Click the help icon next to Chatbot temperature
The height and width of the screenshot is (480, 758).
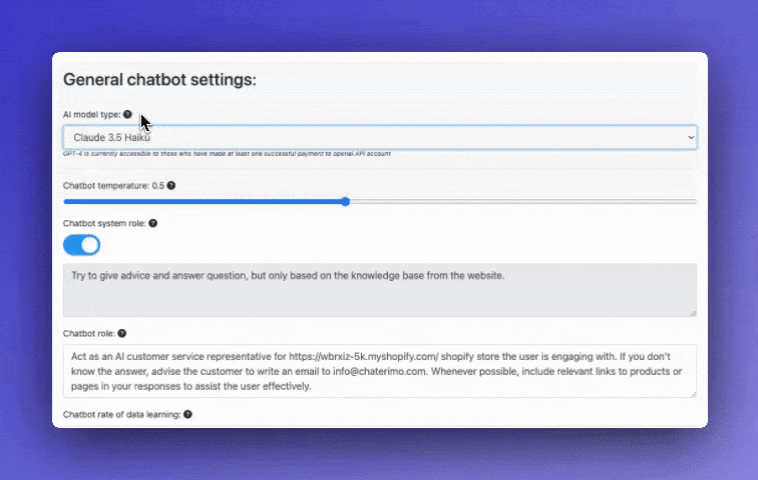pos(171,186)
